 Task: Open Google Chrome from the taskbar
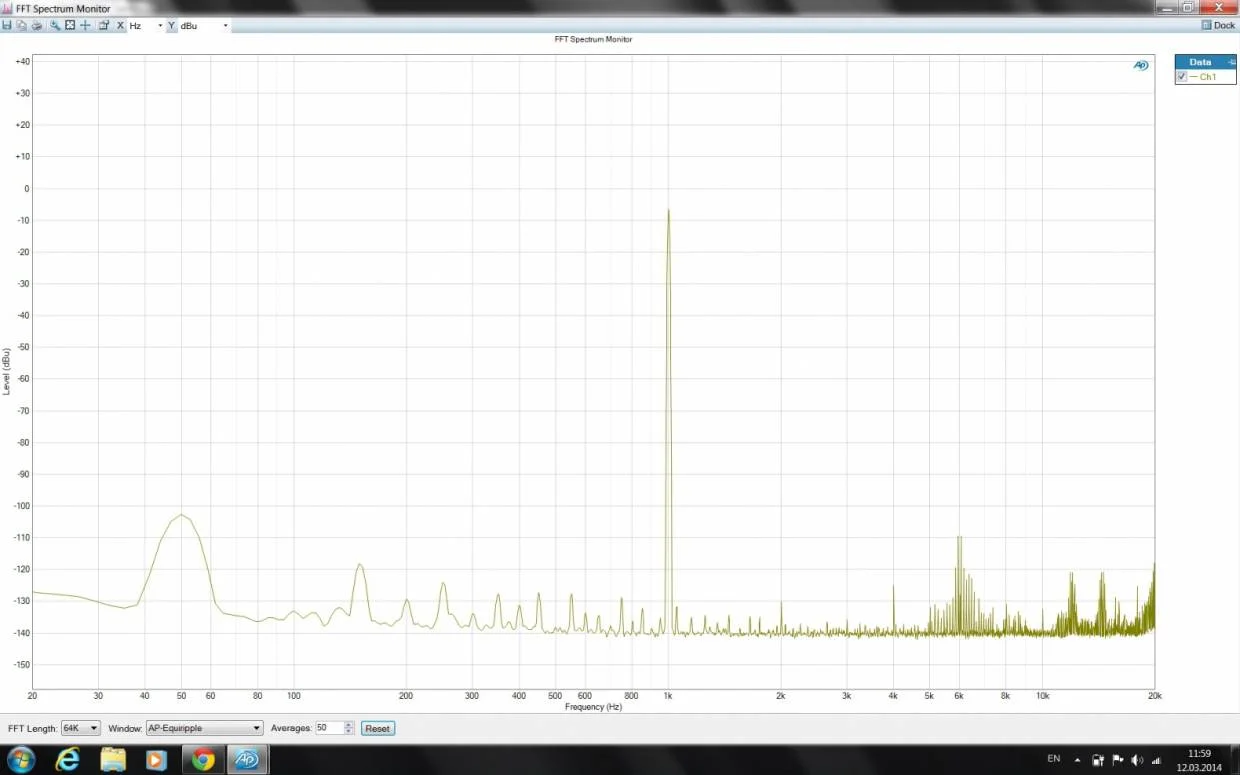tap(203, 760)
